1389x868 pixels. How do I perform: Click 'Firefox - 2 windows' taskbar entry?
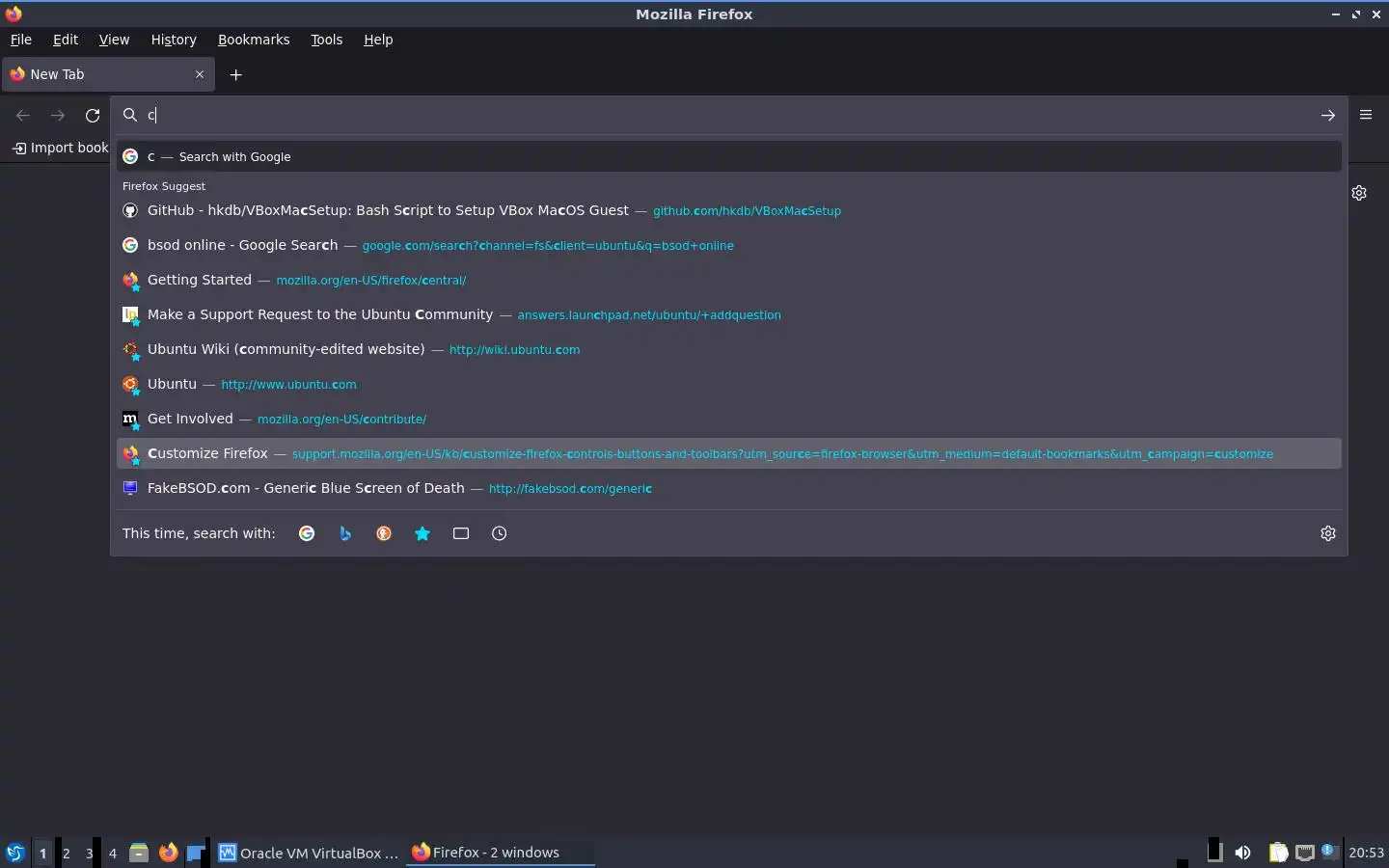point(501,853)
